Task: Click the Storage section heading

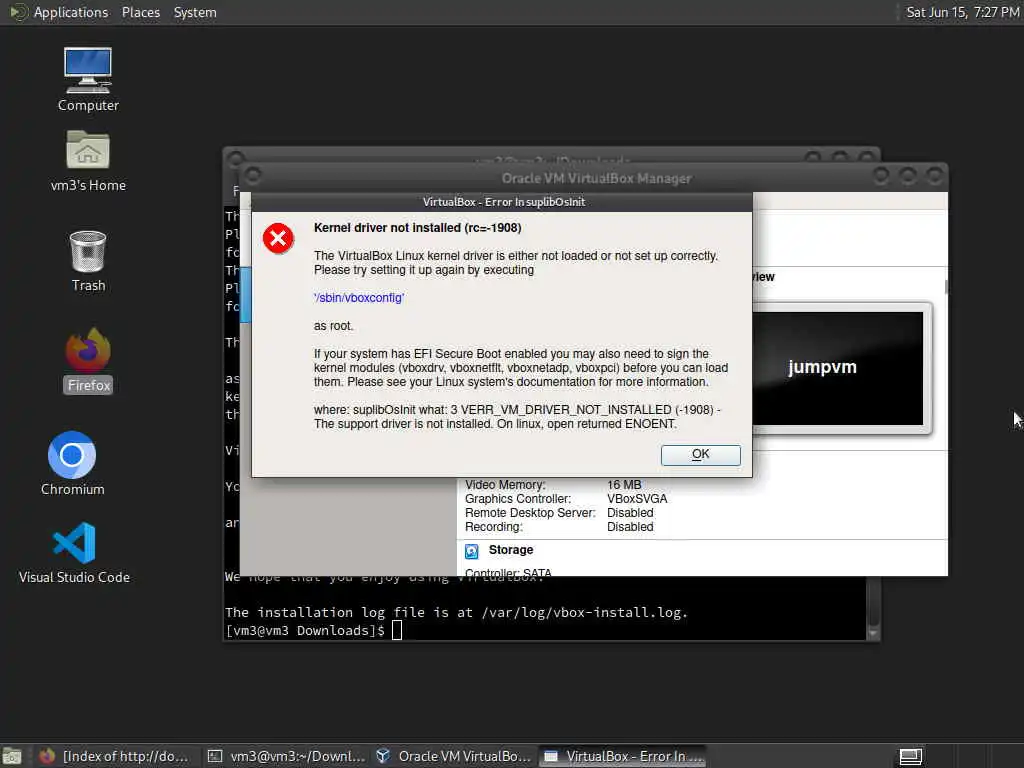Action: 511,550
